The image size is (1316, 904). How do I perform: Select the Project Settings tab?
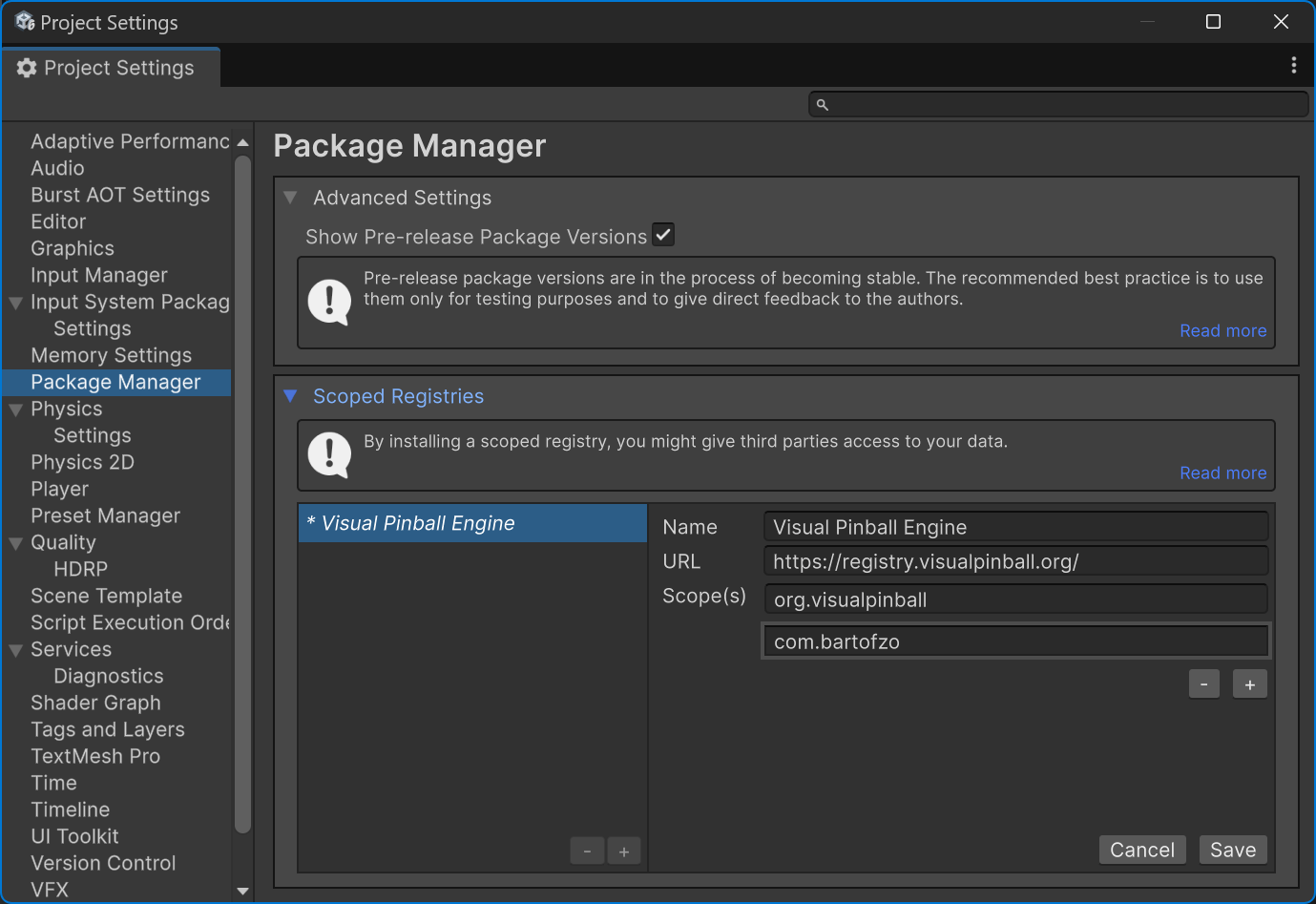click(x=111, y=68)
